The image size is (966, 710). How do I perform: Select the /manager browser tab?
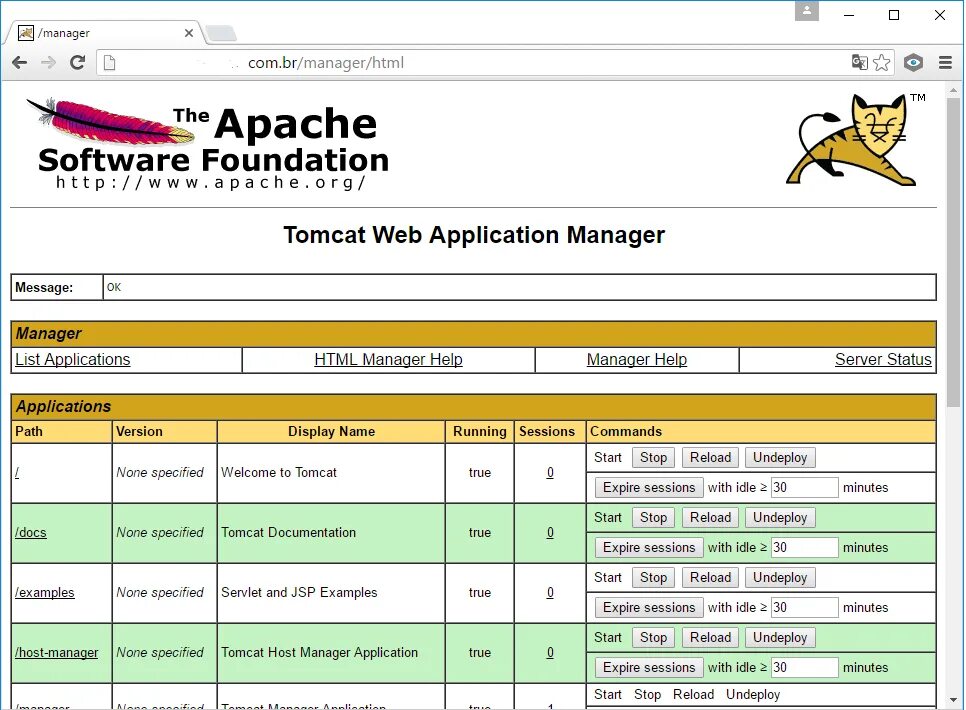[105, 33]
